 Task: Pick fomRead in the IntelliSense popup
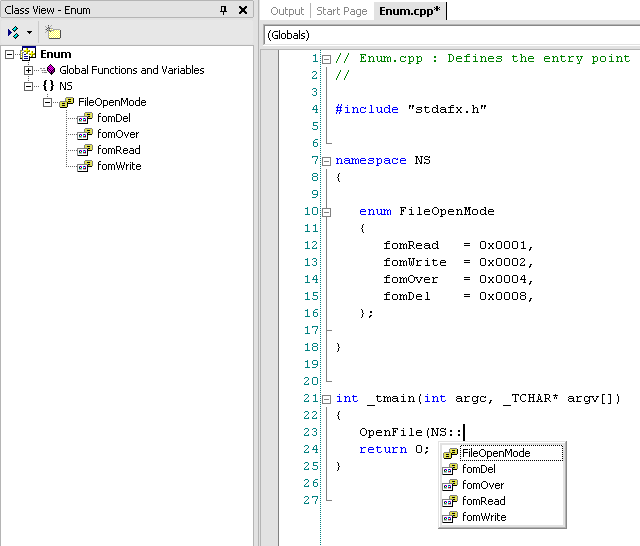(483, 501)
